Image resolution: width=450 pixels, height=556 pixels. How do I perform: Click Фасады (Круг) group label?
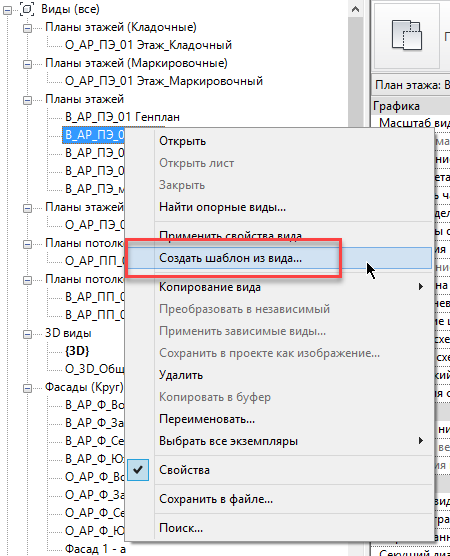pyautogui.click(x=84, y=387)
